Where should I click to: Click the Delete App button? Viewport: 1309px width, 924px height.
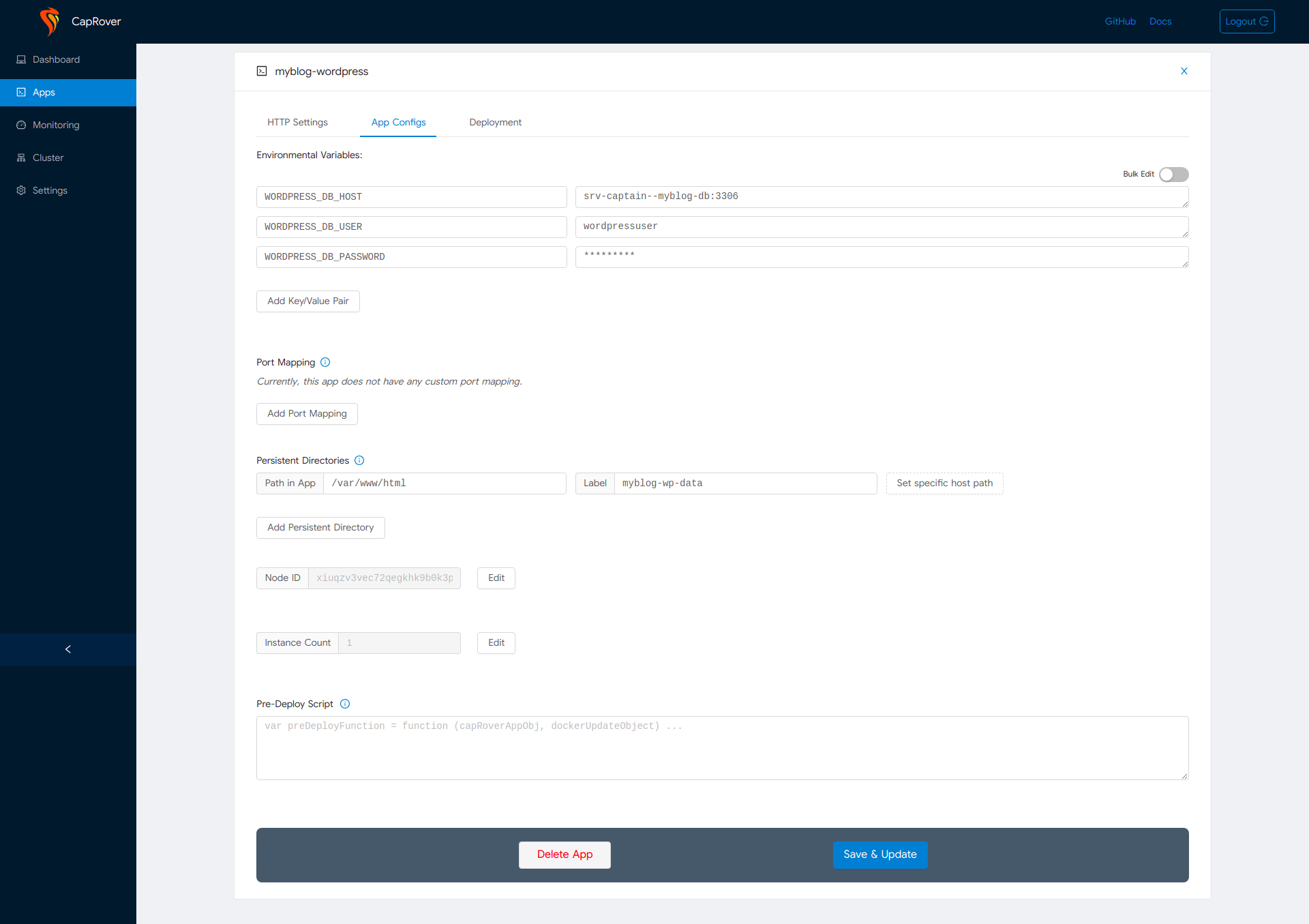pyautogui.click(x=565, y=854)
